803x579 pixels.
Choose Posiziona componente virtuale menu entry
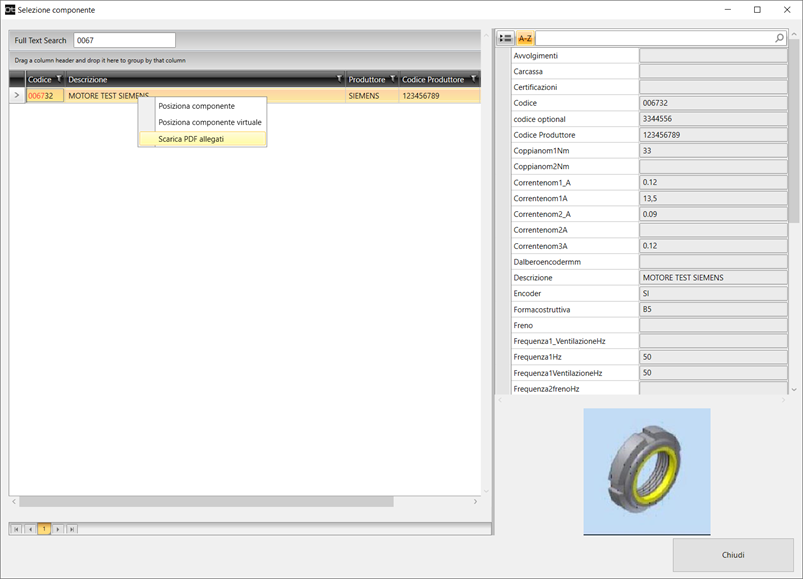(202, 122)
